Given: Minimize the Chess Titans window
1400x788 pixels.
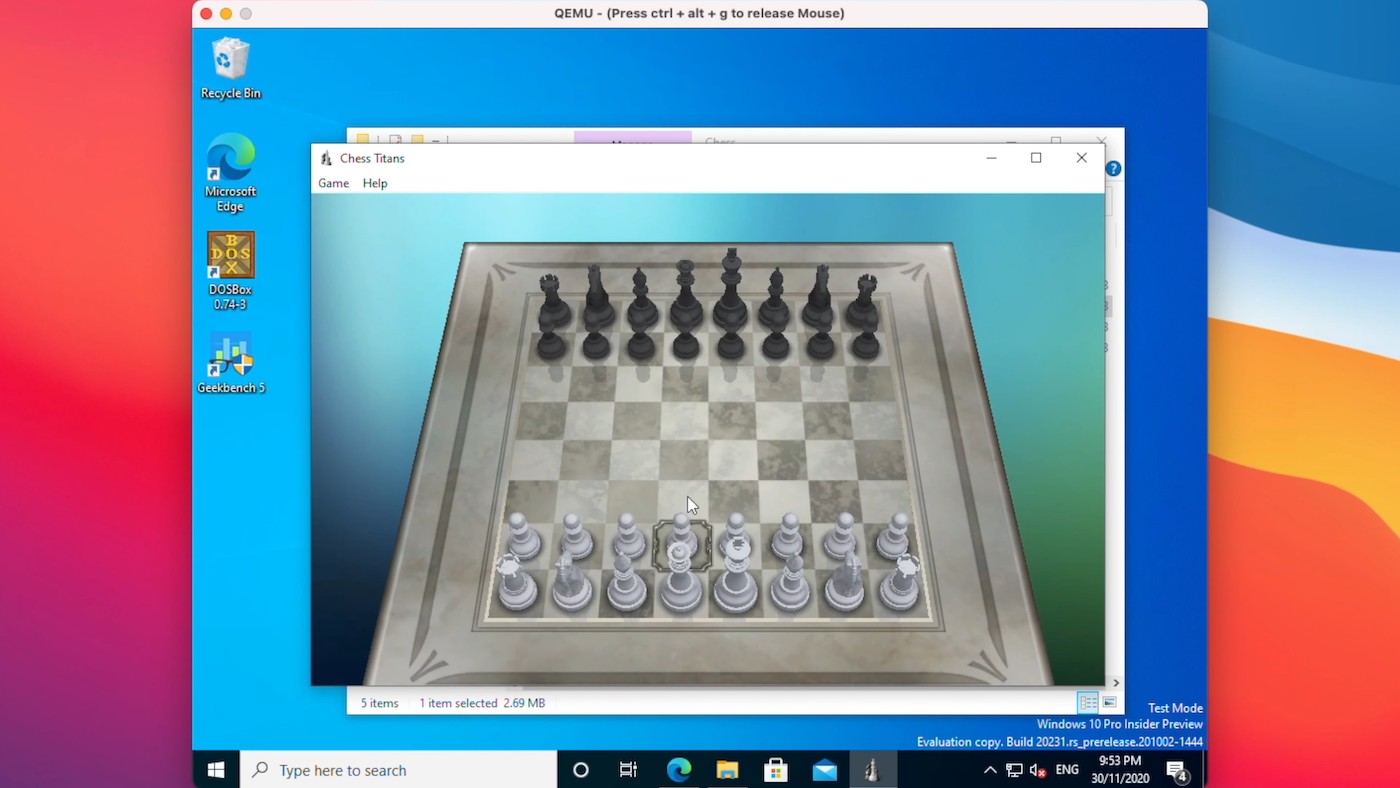Looking at the screenshot, I should coord(991,158).
